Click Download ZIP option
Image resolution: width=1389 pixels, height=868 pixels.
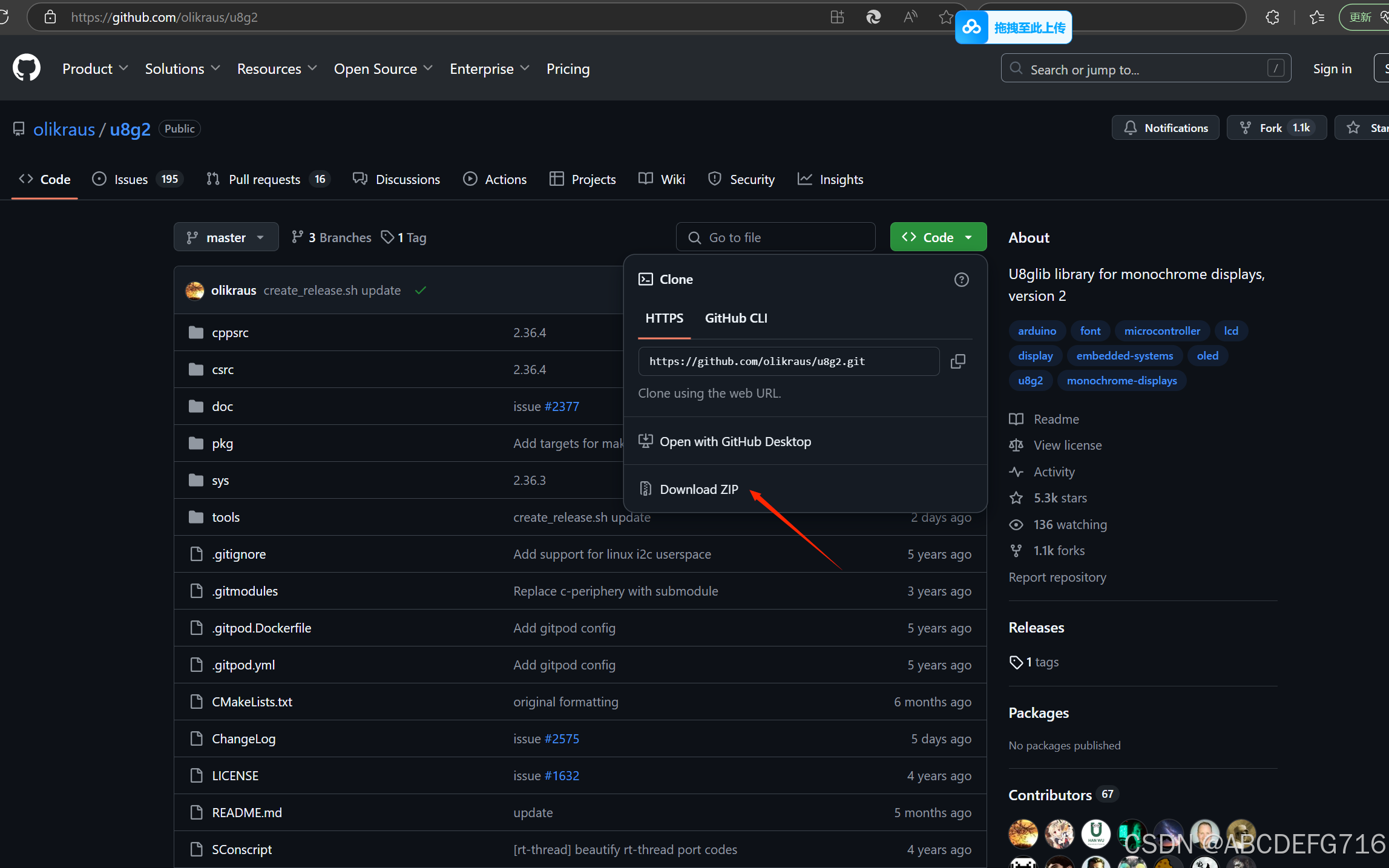[x=698, y=489]
